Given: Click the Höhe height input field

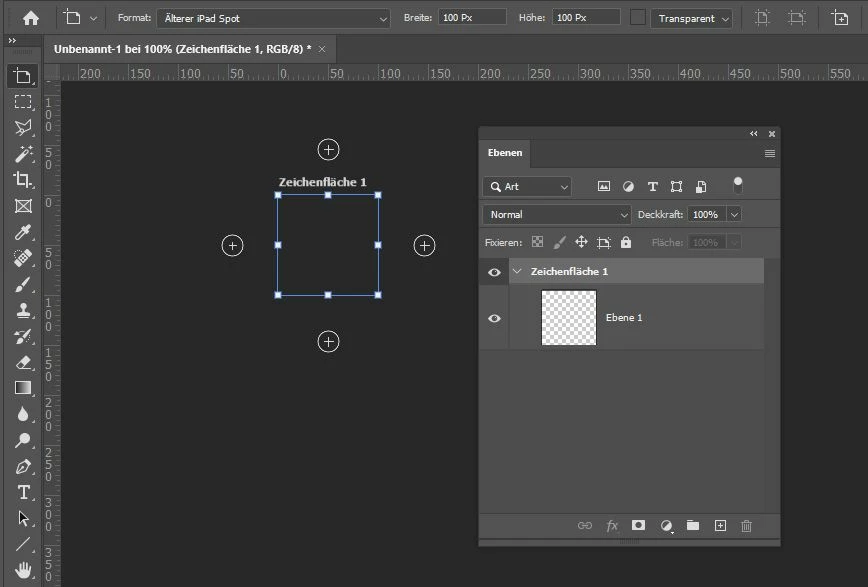Looking at the screenshot, I should [x=586, y=17].
